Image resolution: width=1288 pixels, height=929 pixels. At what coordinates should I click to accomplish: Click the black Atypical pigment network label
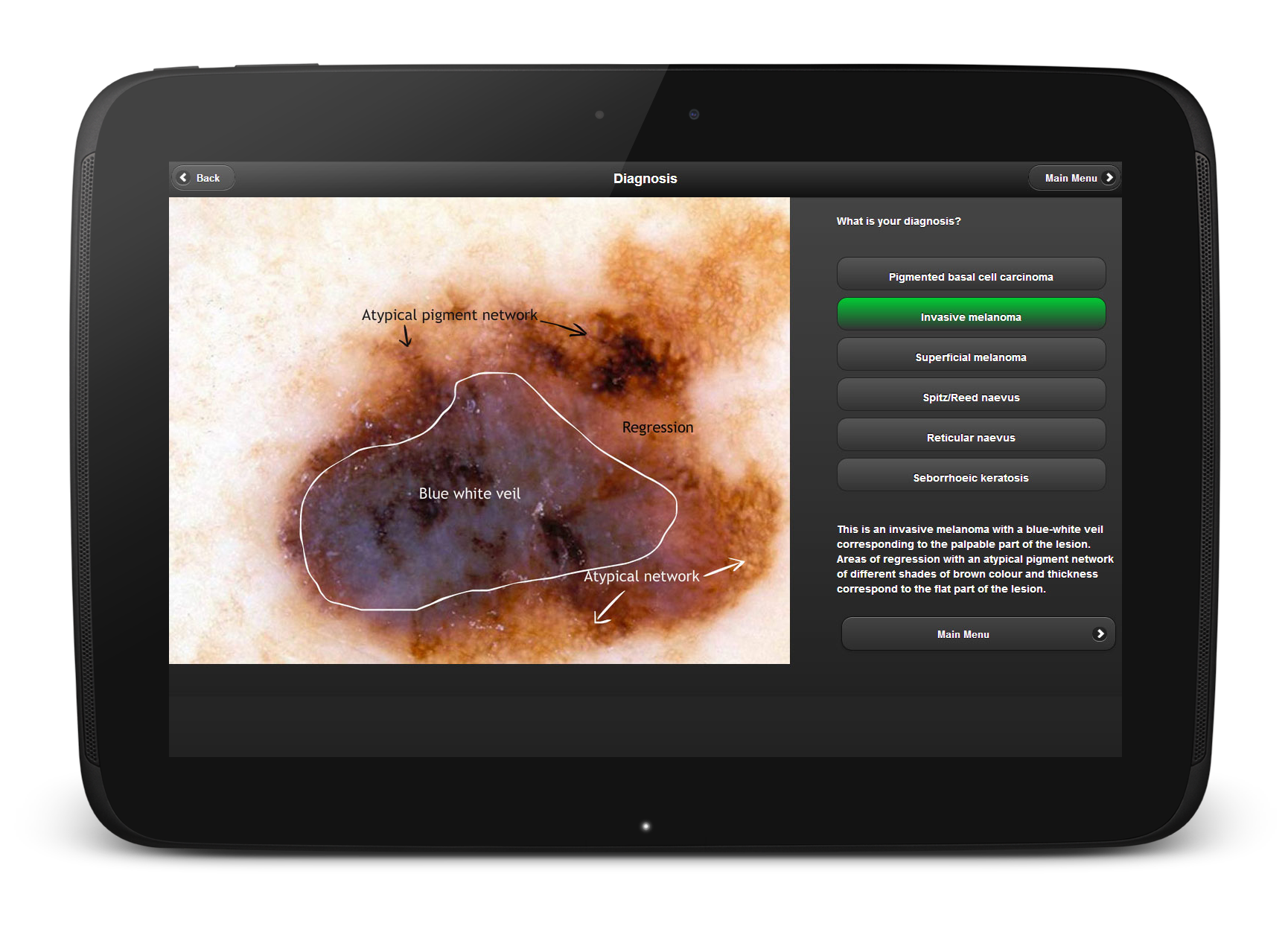click(449, 315)
